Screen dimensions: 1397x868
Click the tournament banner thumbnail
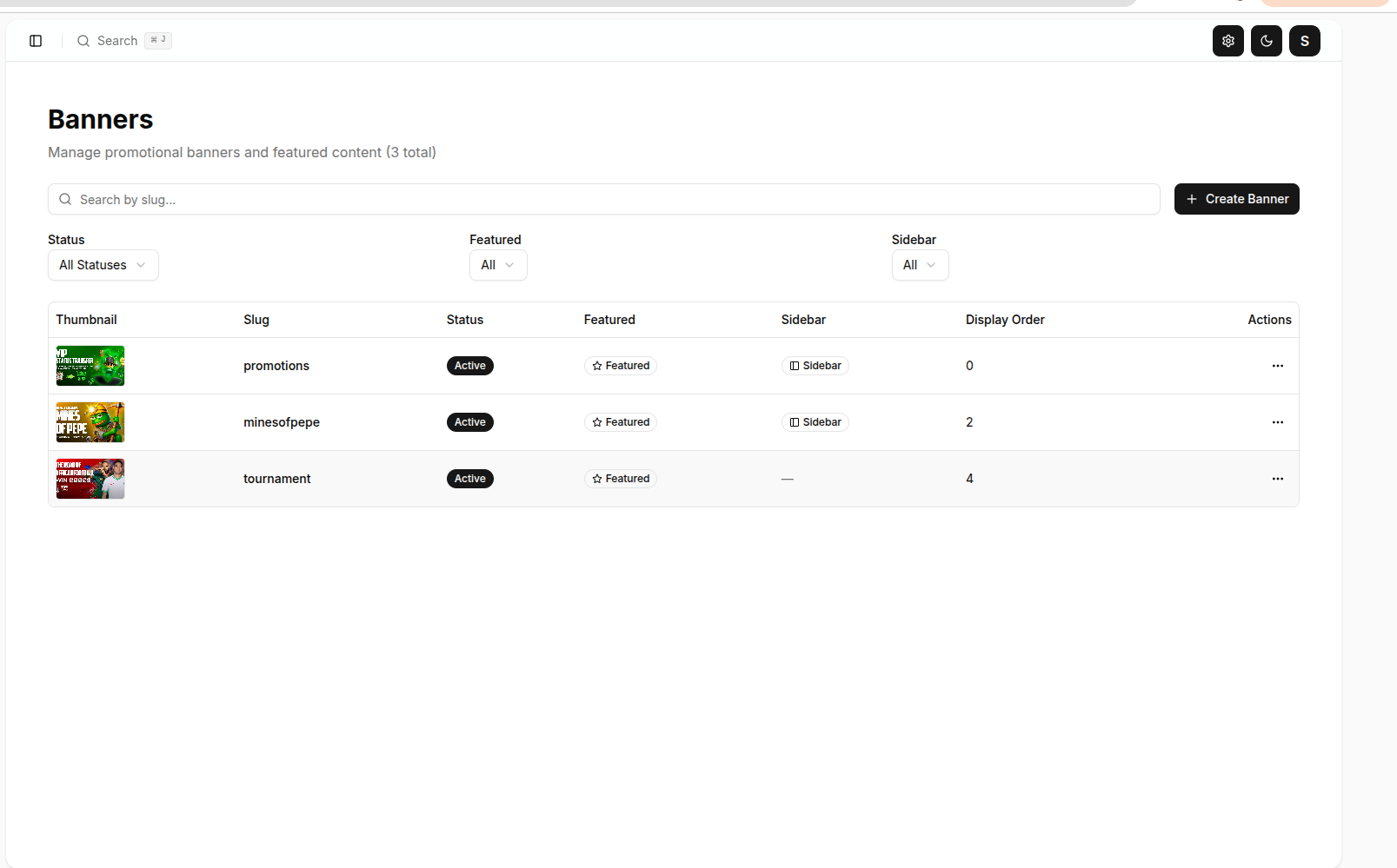(90, 479)
